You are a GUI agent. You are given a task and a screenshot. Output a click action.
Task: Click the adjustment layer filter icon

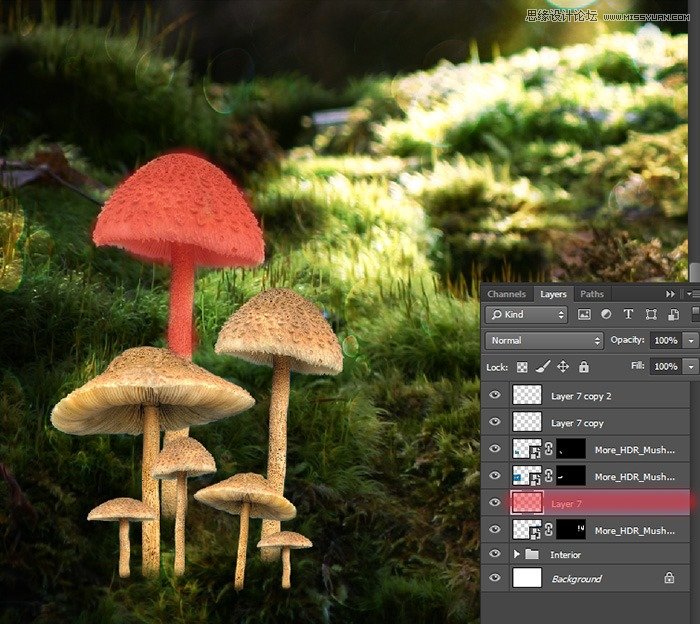pos(606,315)
